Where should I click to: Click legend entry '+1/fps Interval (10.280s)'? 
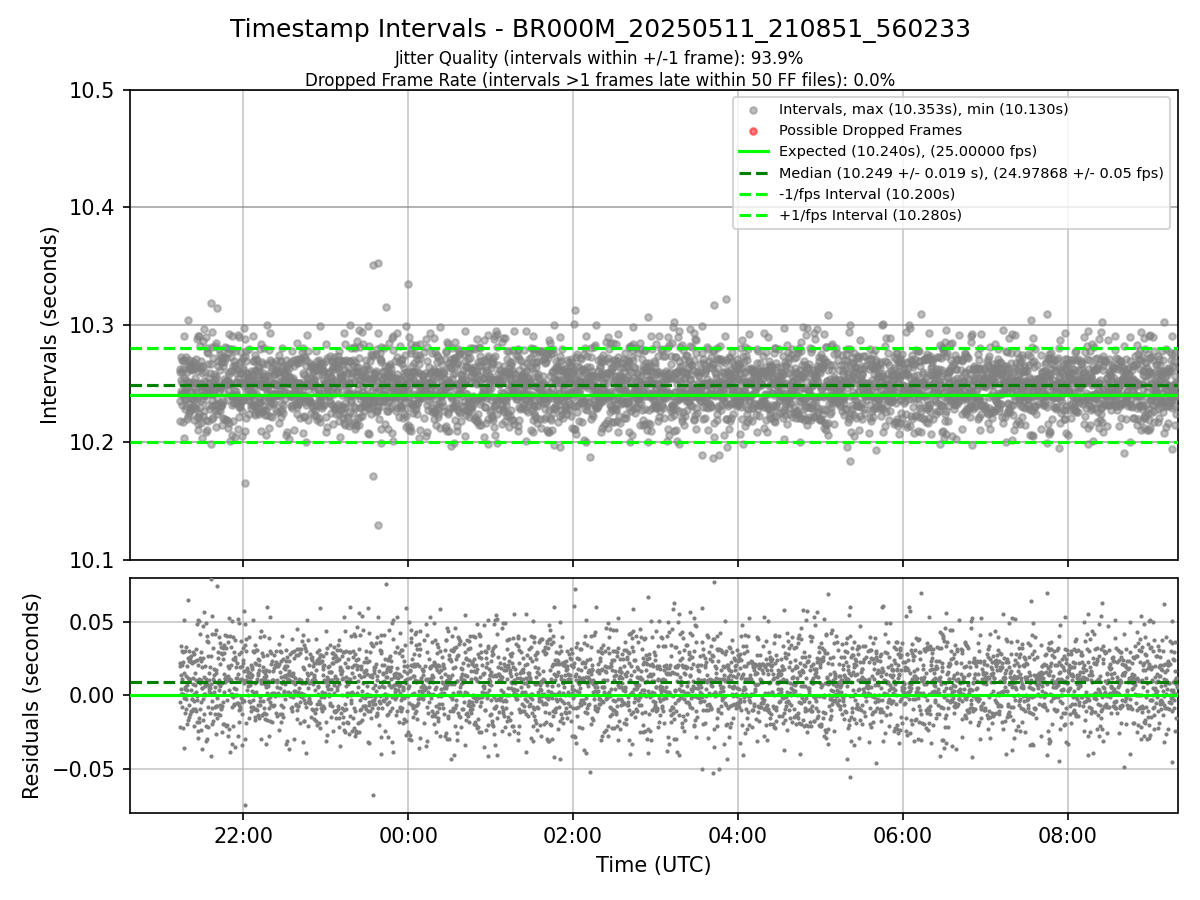(x=870, y=214)
